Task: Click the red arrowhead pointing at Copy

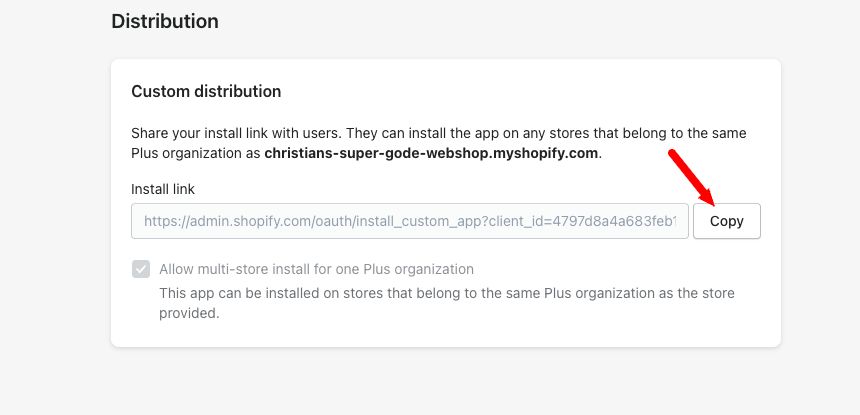Action: coord(709,198)
